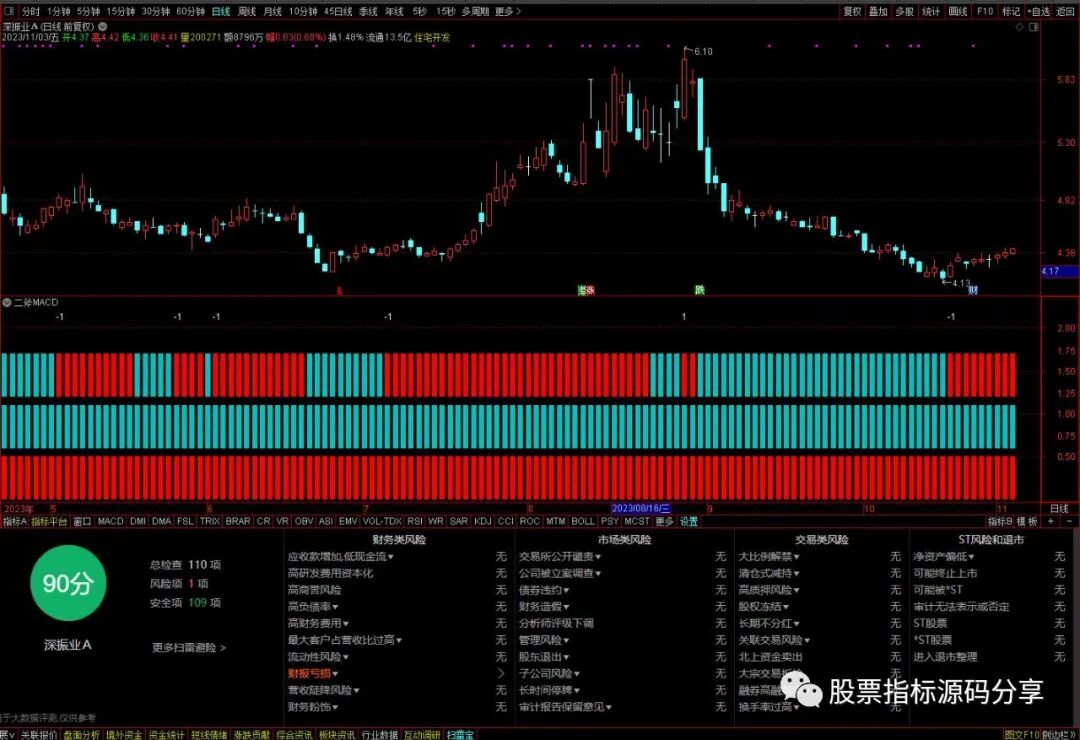This screenshot has width=1080, height=740.
Task: Click 图文F10 at bottom right
Action: (x=1021, y=734)
